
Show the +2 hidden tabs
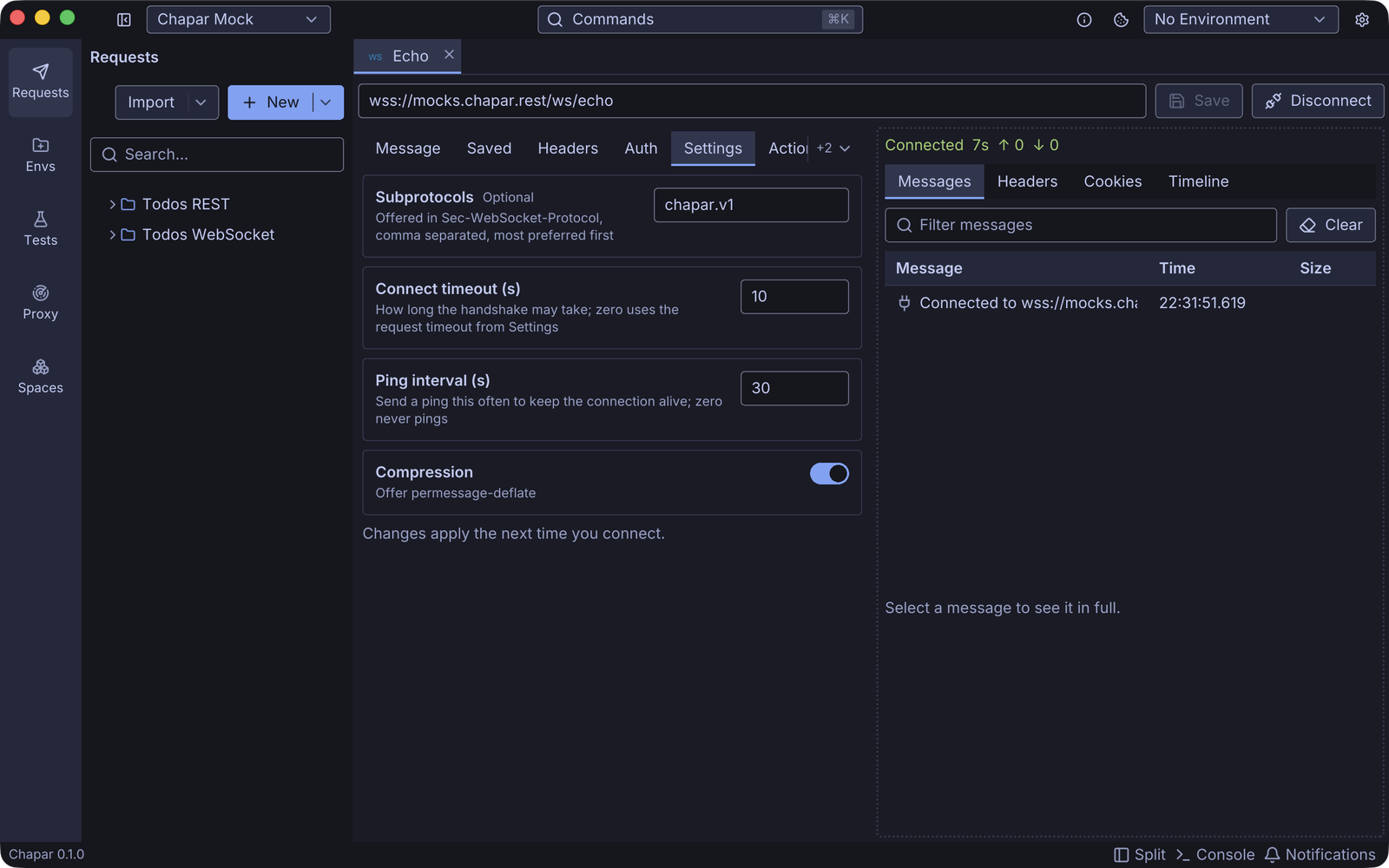833,148
